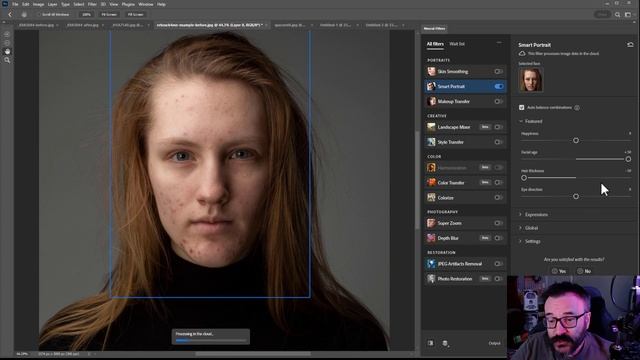This screenshot has width=640, height=360.
Task: Click the Hair thickness slider handle
Action: click(x=524, y=178)
